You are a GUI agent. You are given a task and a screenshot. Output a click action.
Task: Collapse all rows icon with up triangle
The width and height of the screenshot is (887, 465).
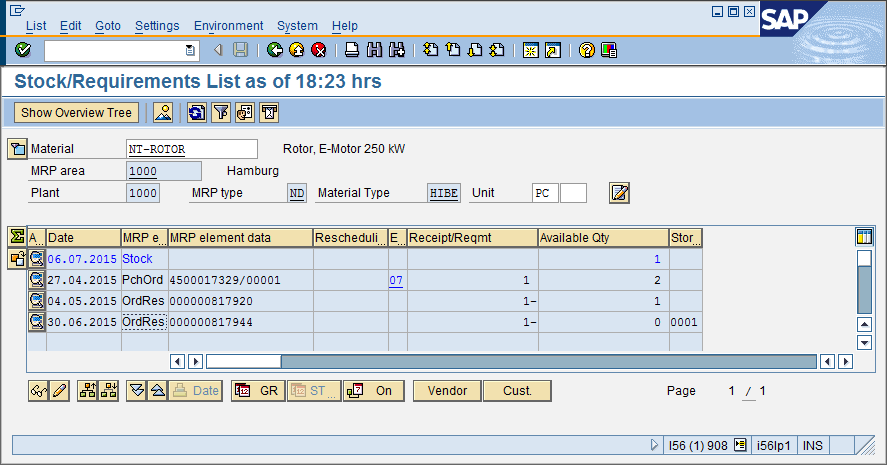click(158, 391)
